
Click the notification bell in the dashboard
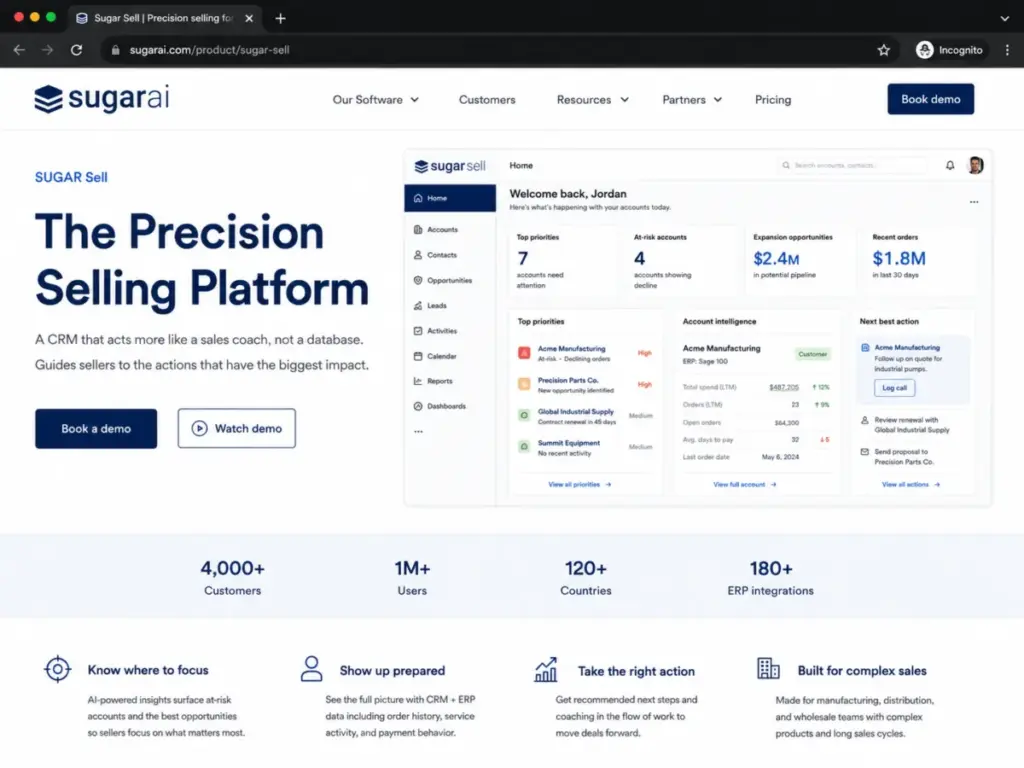[x=950, y=166]
